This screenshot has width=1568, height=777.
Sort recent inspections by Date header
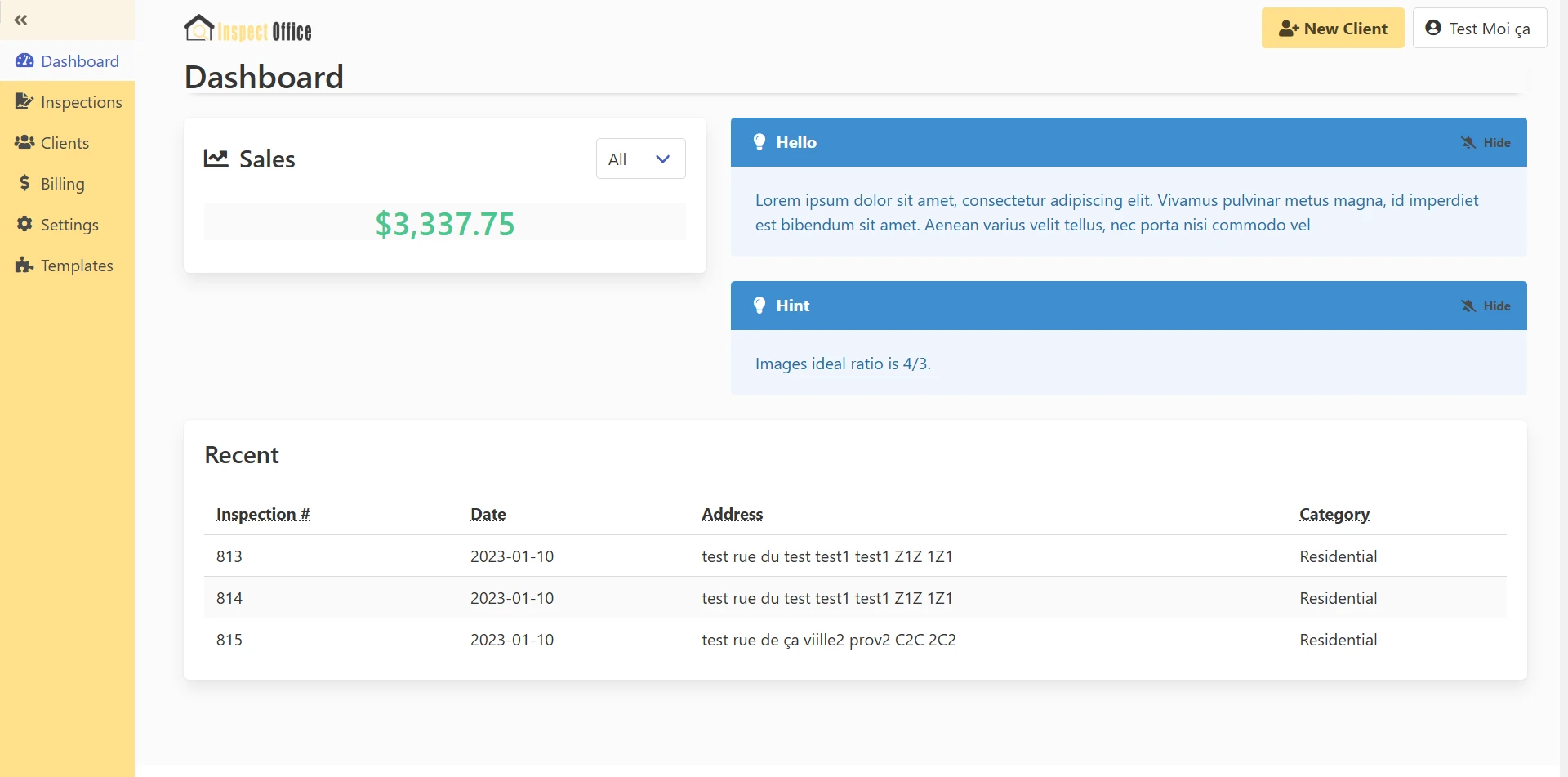pyautogui.click(x=488, y=515)
